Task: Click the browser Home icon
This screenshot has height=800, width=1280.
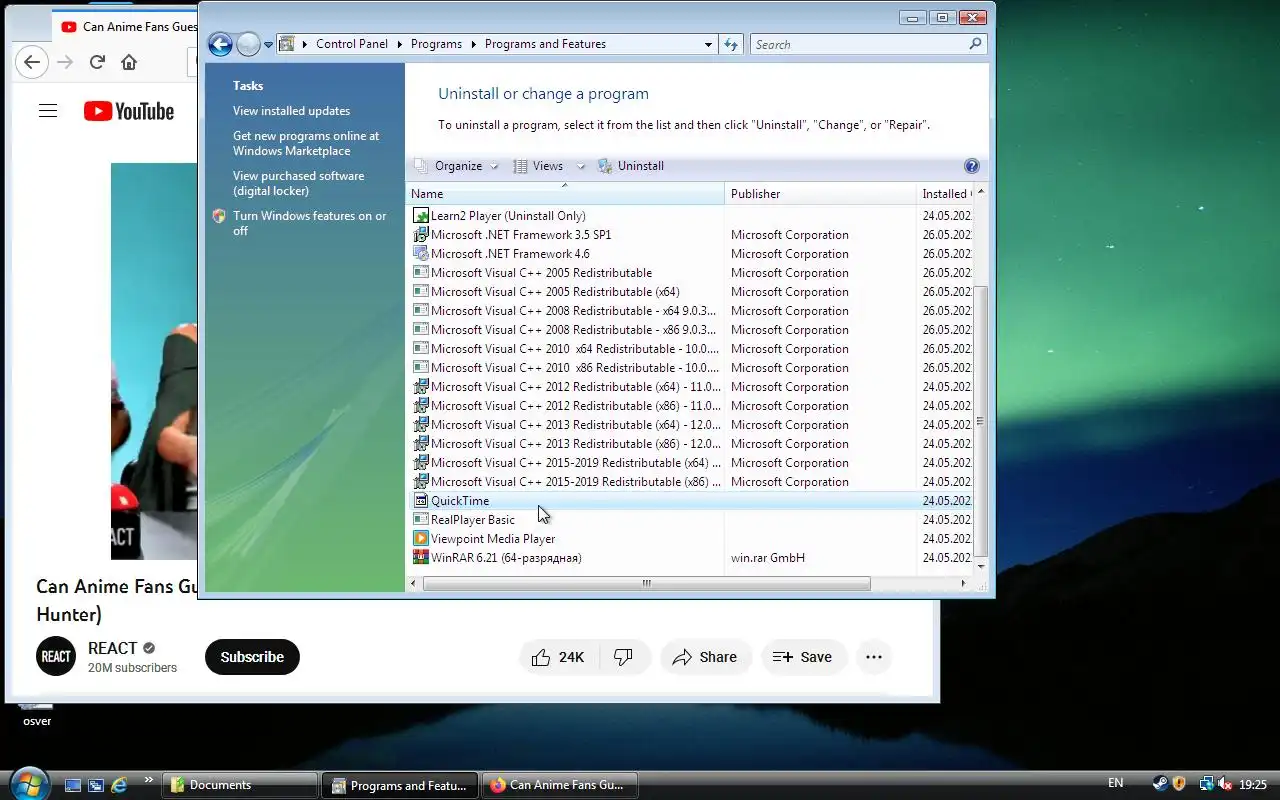Action: click(129, 62)
